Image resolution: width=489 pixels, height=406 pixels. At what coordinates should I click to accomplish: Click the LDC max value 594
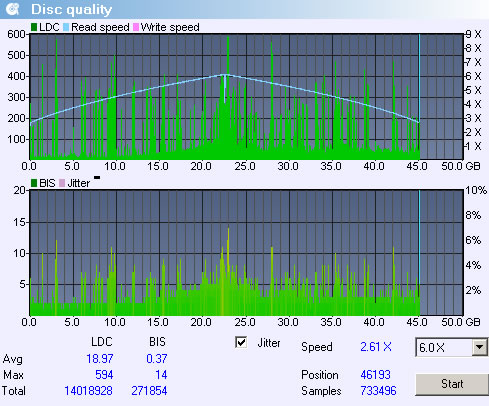[x=104, y=375]
